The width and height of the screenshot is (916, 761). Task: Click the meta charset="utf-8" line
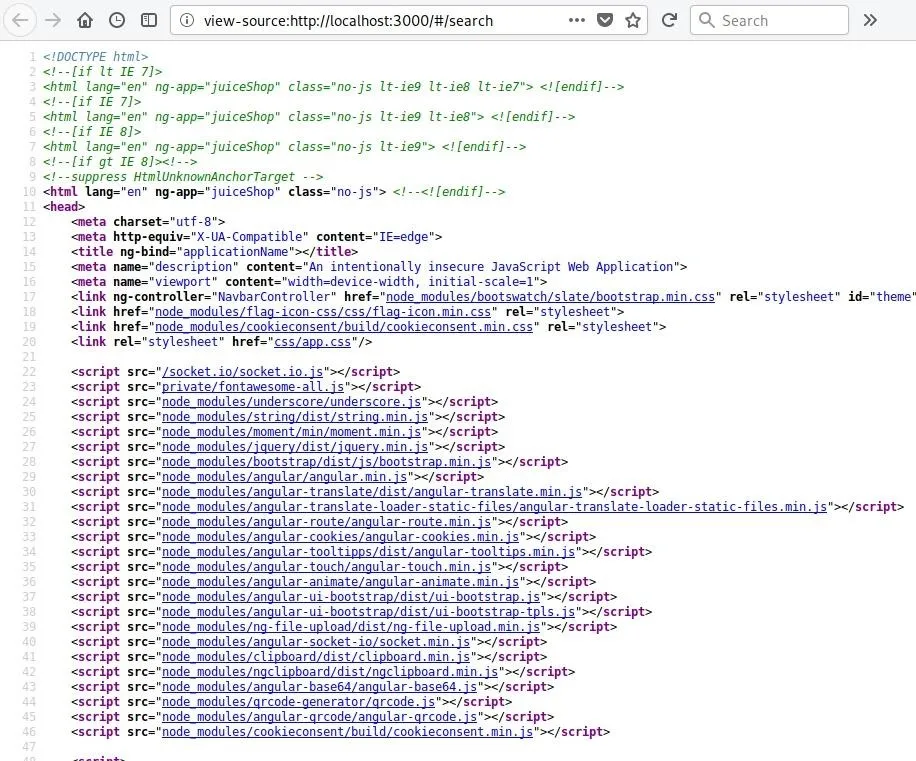pyautogui.click(x=148, y=222)
